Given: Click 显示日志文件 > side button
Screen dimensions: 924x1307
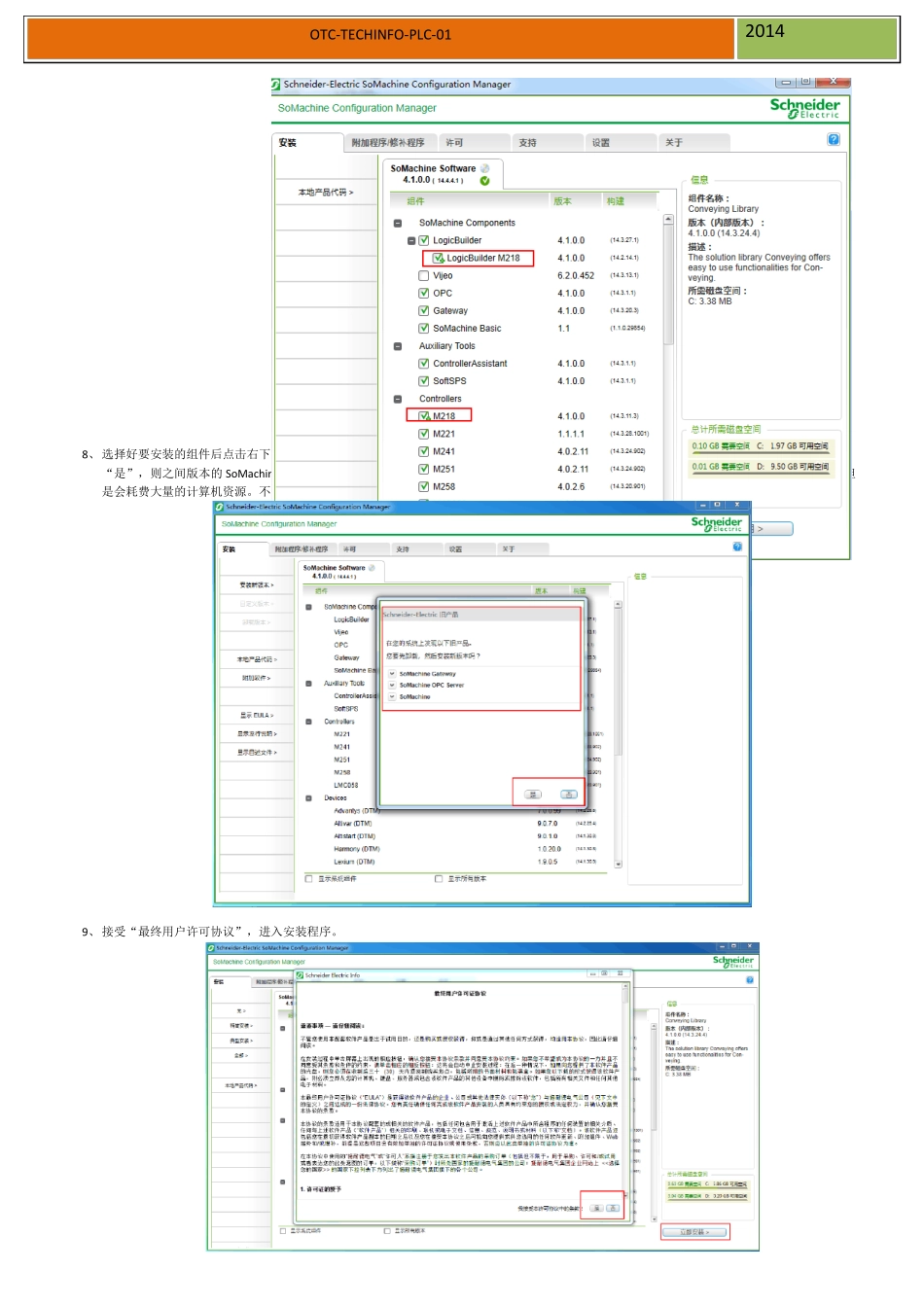Looking at the screenshot, I should [257, 753].
